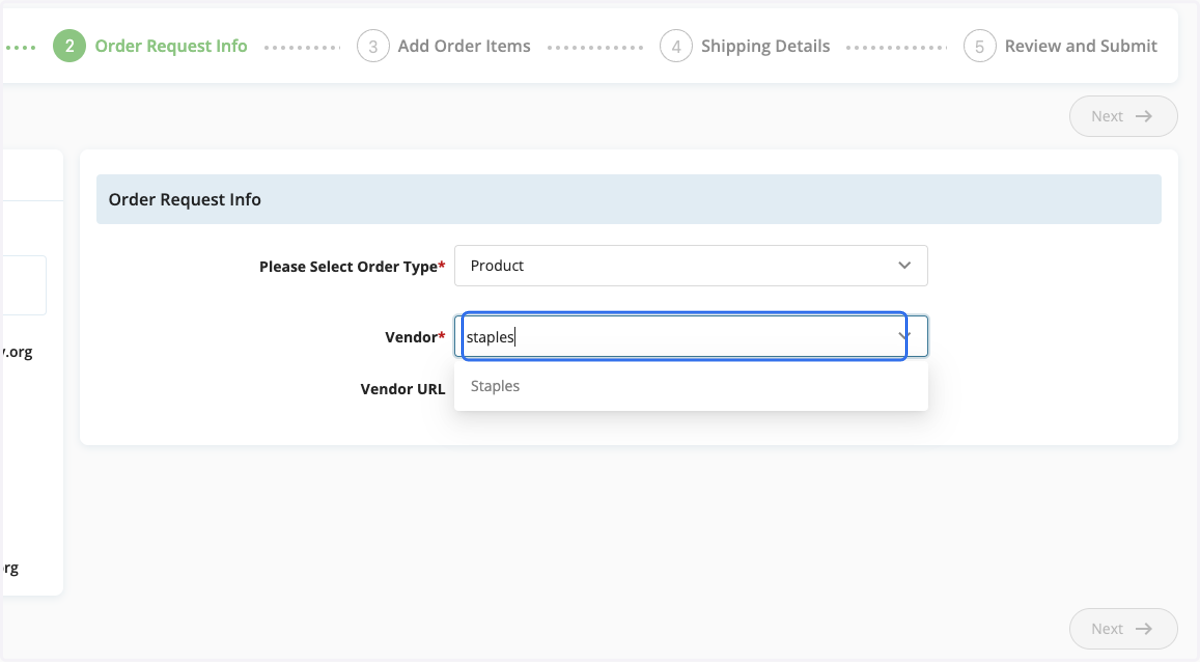Click the green step 2 circle icon
This screenshot has height=662, width=1200.
69,46
